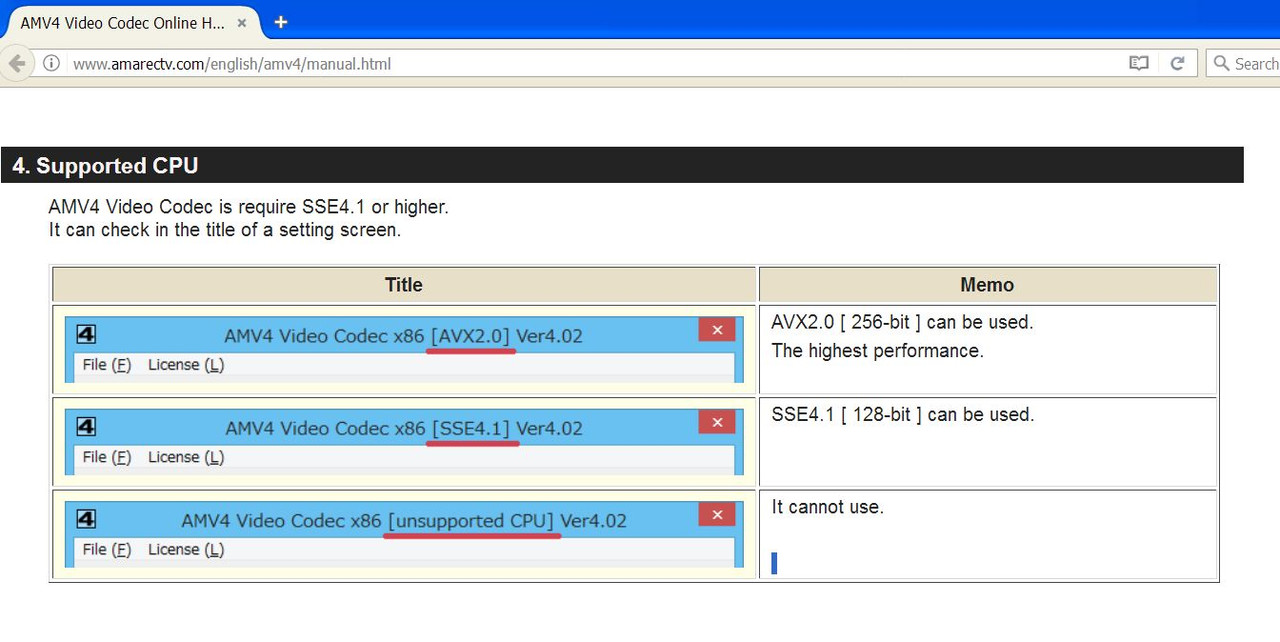Click AMV4 logo icon in AVX2.0 row
This screenshot has width=1280, height=642.
coord(86,335)
